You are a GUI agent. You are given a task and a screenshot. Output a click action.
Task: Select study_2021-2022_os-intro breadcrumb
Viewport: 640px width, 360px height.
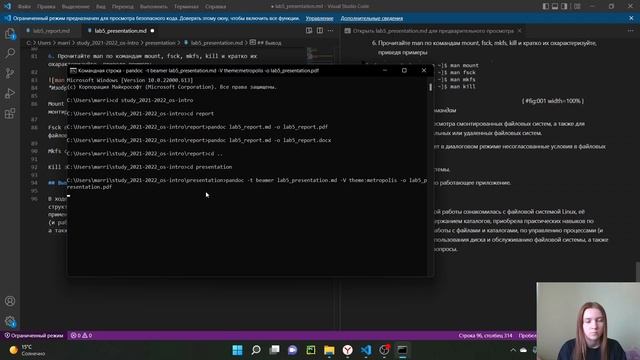(108, 43)
